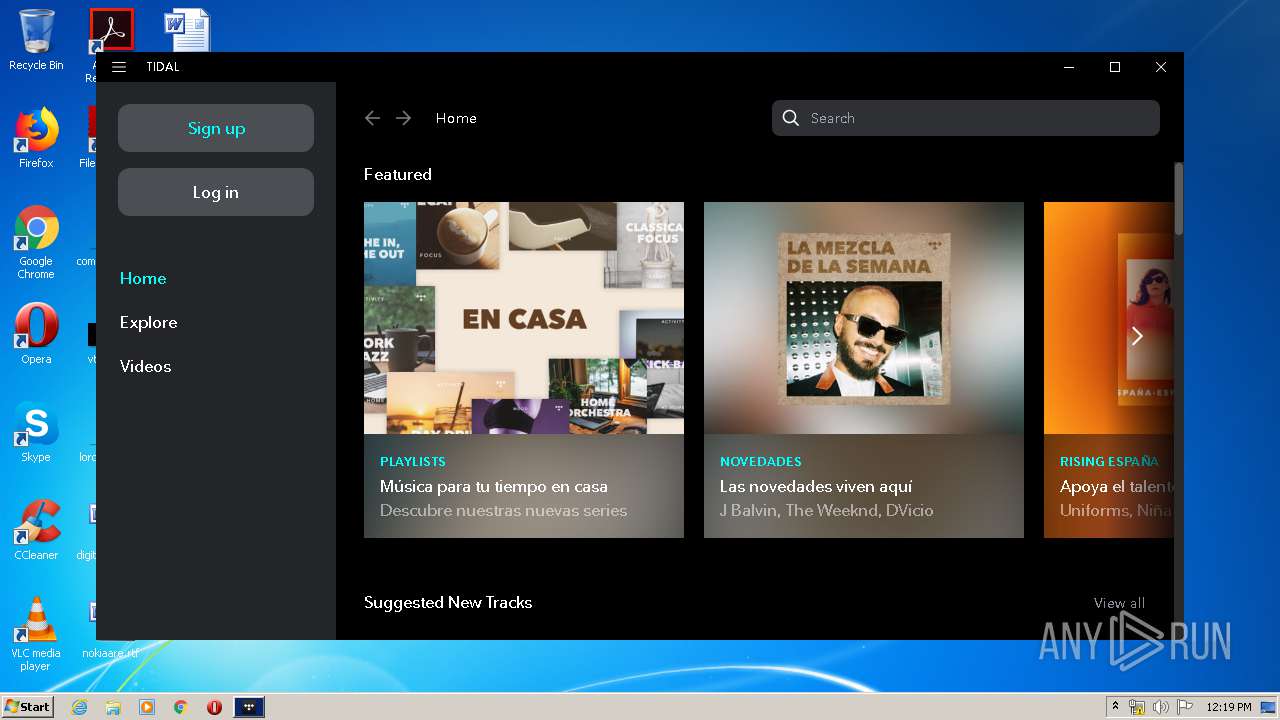Open 'Música para tu tiempo en casa' title

pos(494,487)
